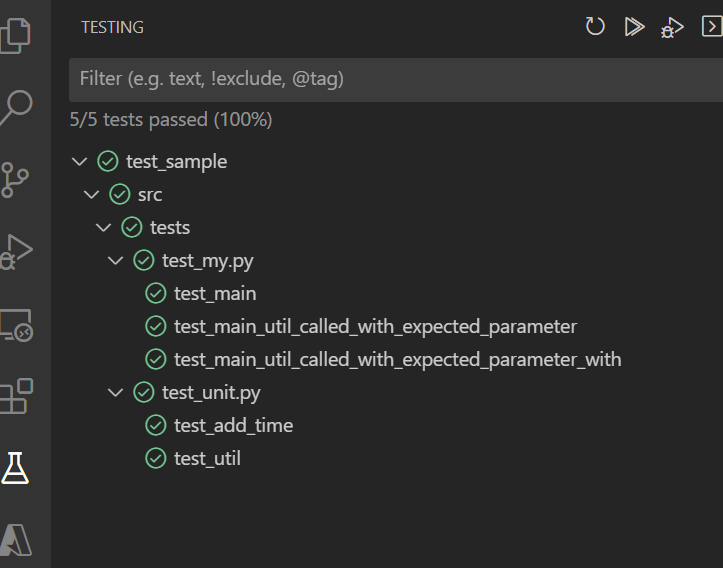
Task: Select test_main_util_called_with_expected_parameter label
Action: click(x=375, y=327)
